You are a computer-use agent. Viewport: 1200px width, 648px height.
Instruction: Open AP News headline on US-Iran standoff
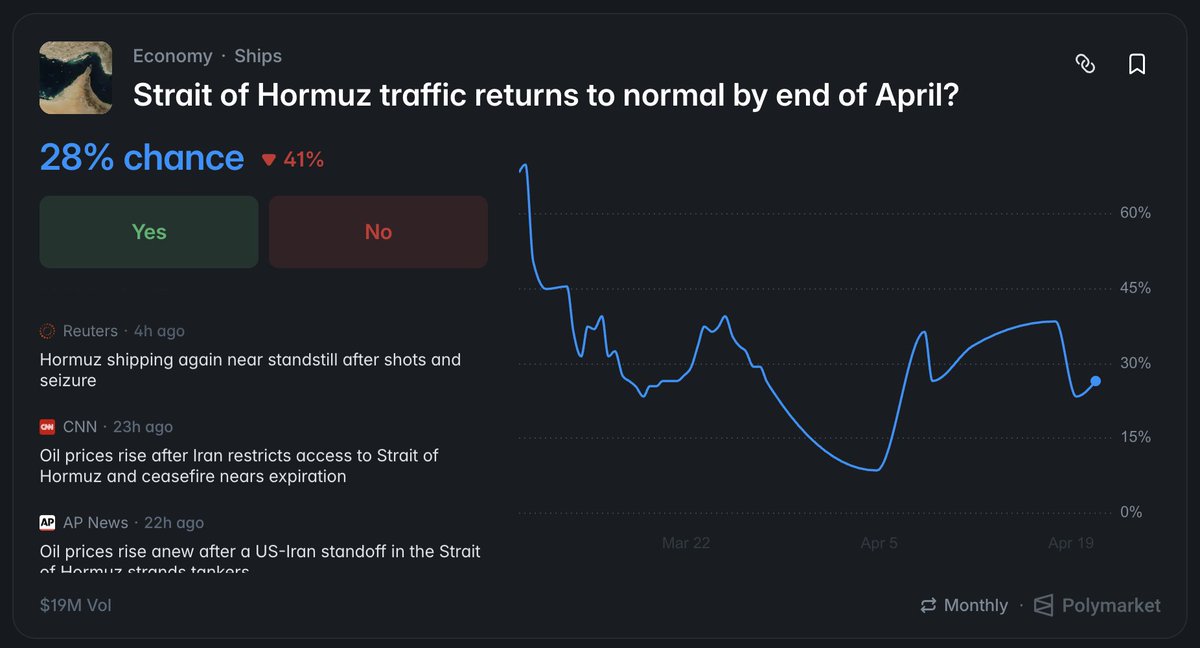point(260,552)
